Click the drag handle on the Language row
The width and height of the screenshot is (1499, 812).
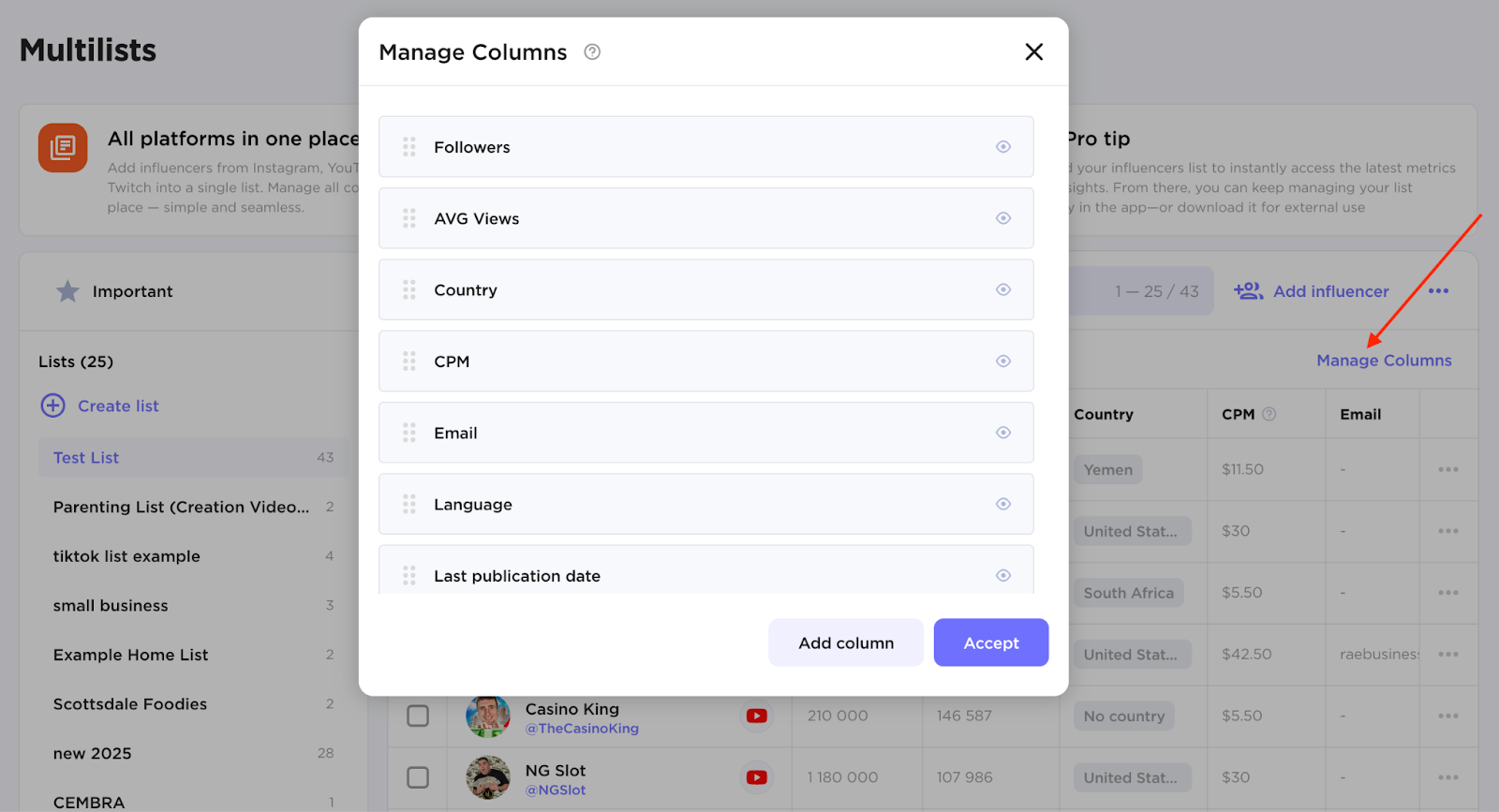click(x=409, y=505)
